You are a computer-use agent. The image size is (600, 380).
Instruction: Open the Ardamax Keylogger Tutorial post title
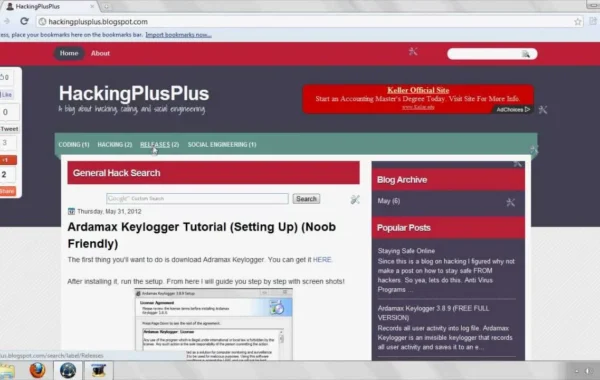202,235
